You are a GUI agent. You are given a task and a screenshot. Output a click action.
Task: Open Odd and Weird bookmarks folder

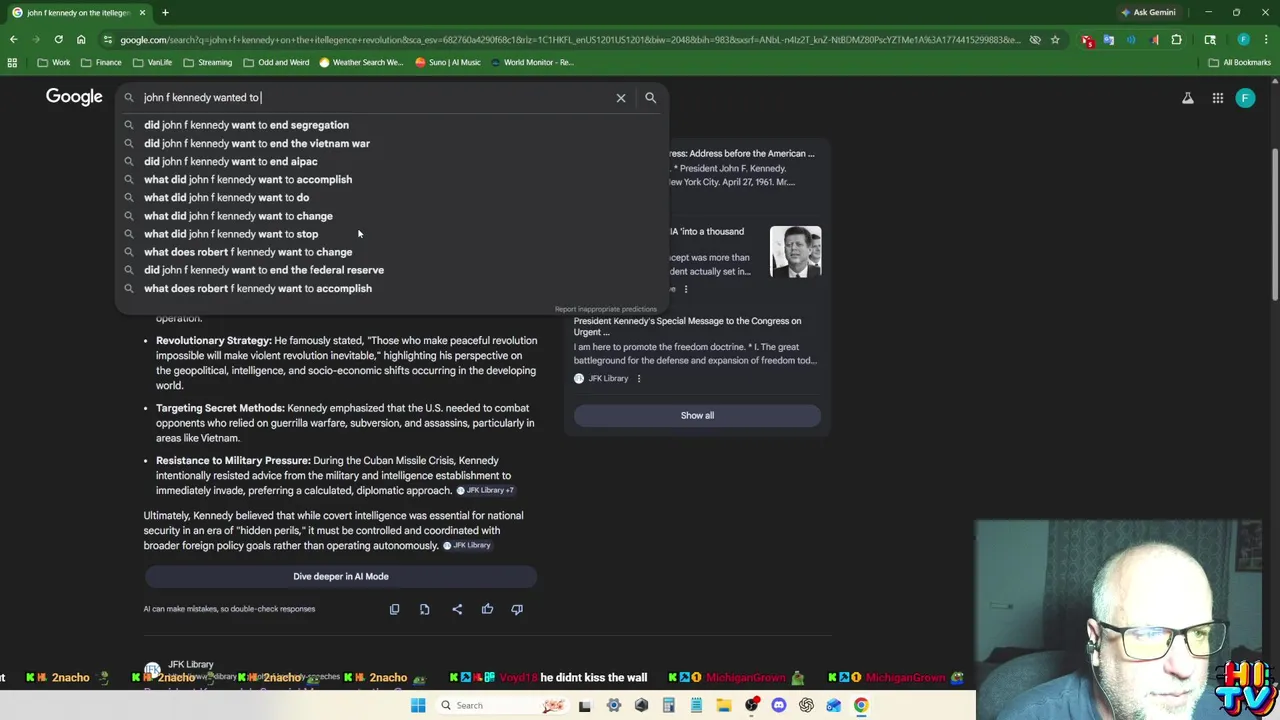tap(276, 62)
